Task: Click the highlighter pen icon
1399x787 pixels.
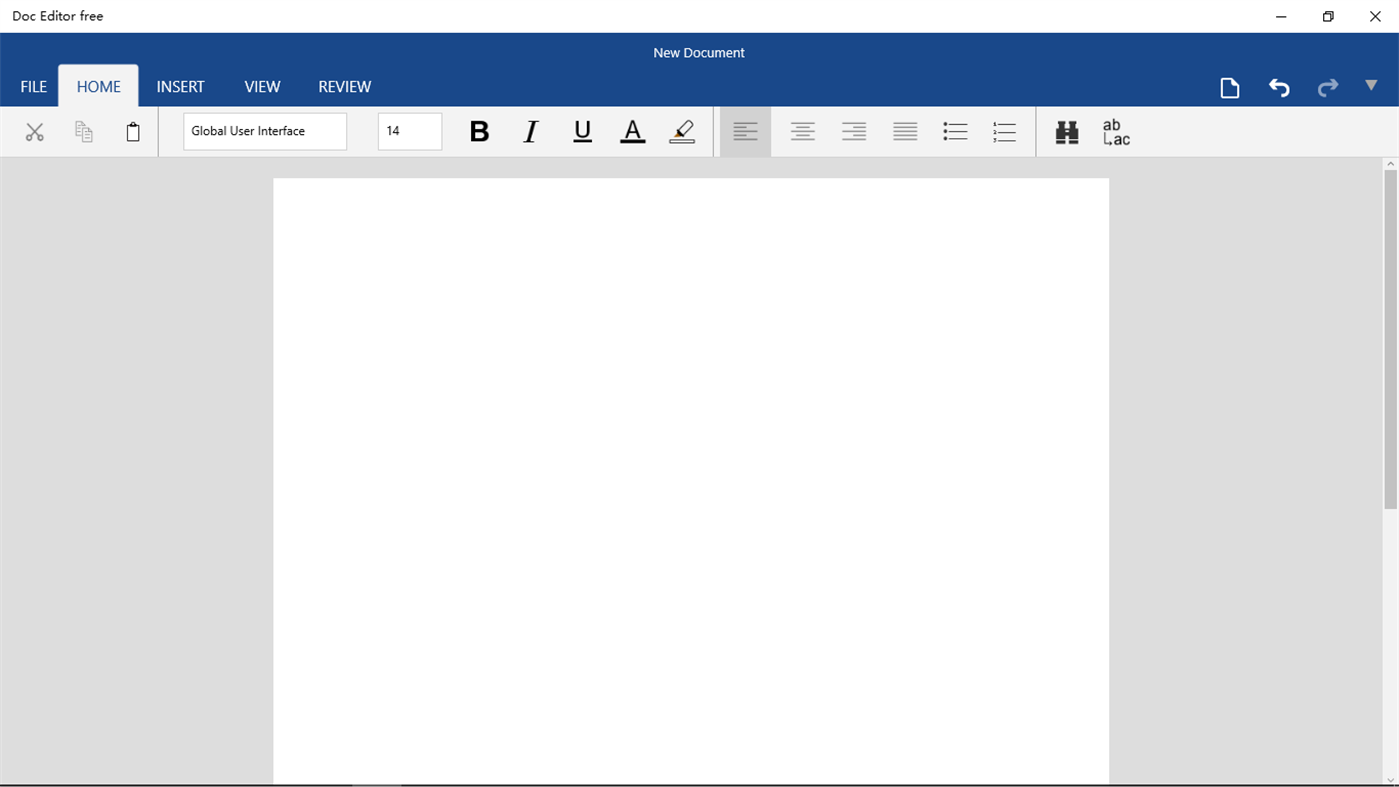Action: [x=681, y=131]
